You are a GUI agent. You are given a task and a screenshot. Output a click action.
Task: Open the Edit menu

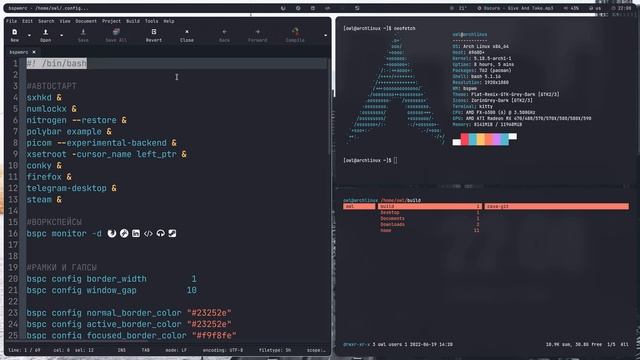27,21
